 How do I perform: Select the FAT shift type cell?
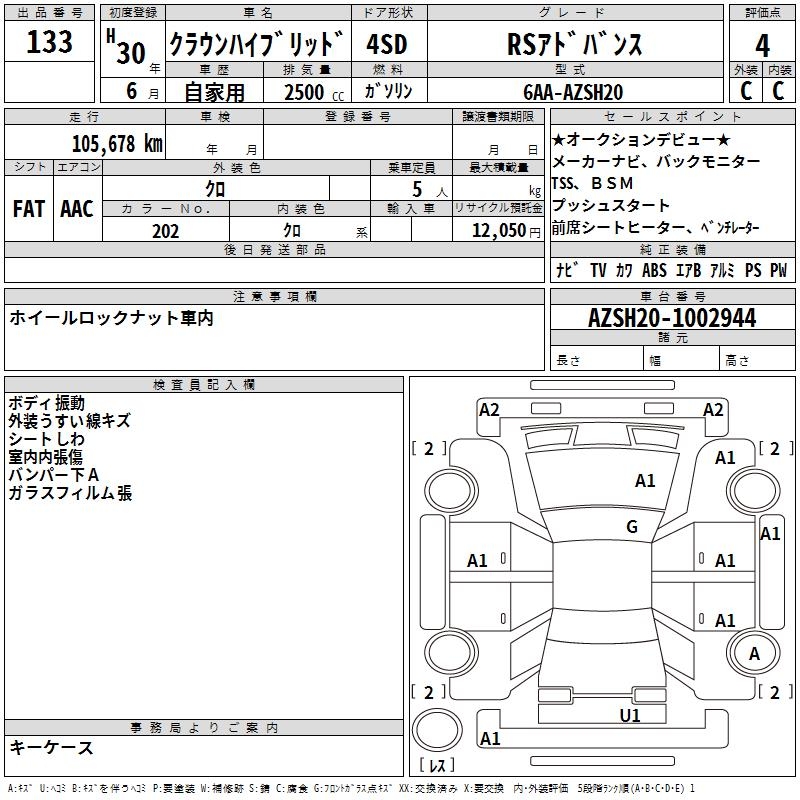28,209
